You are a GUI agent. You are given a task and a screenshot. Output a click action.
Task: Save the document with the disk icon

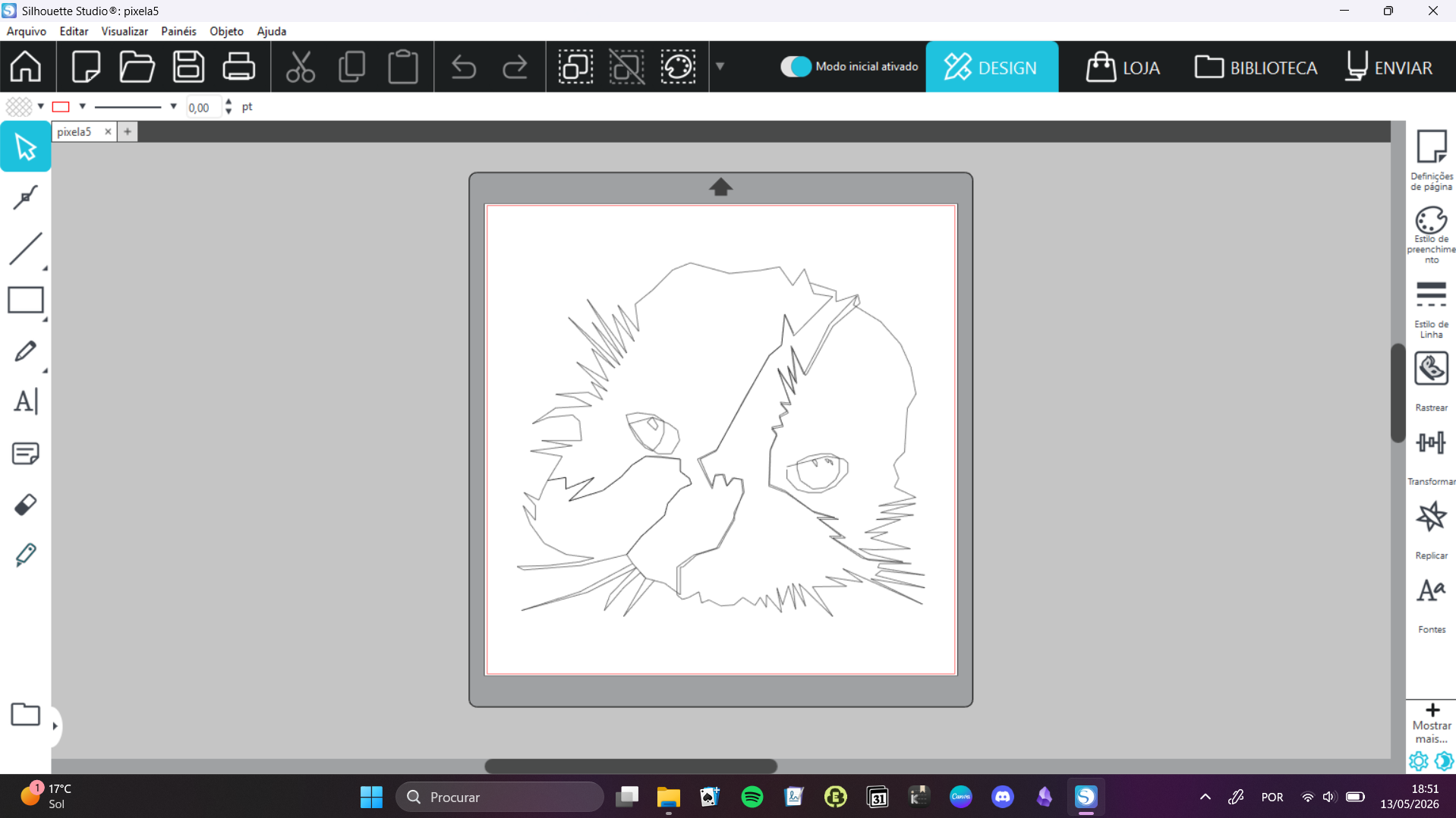[188, 67]
